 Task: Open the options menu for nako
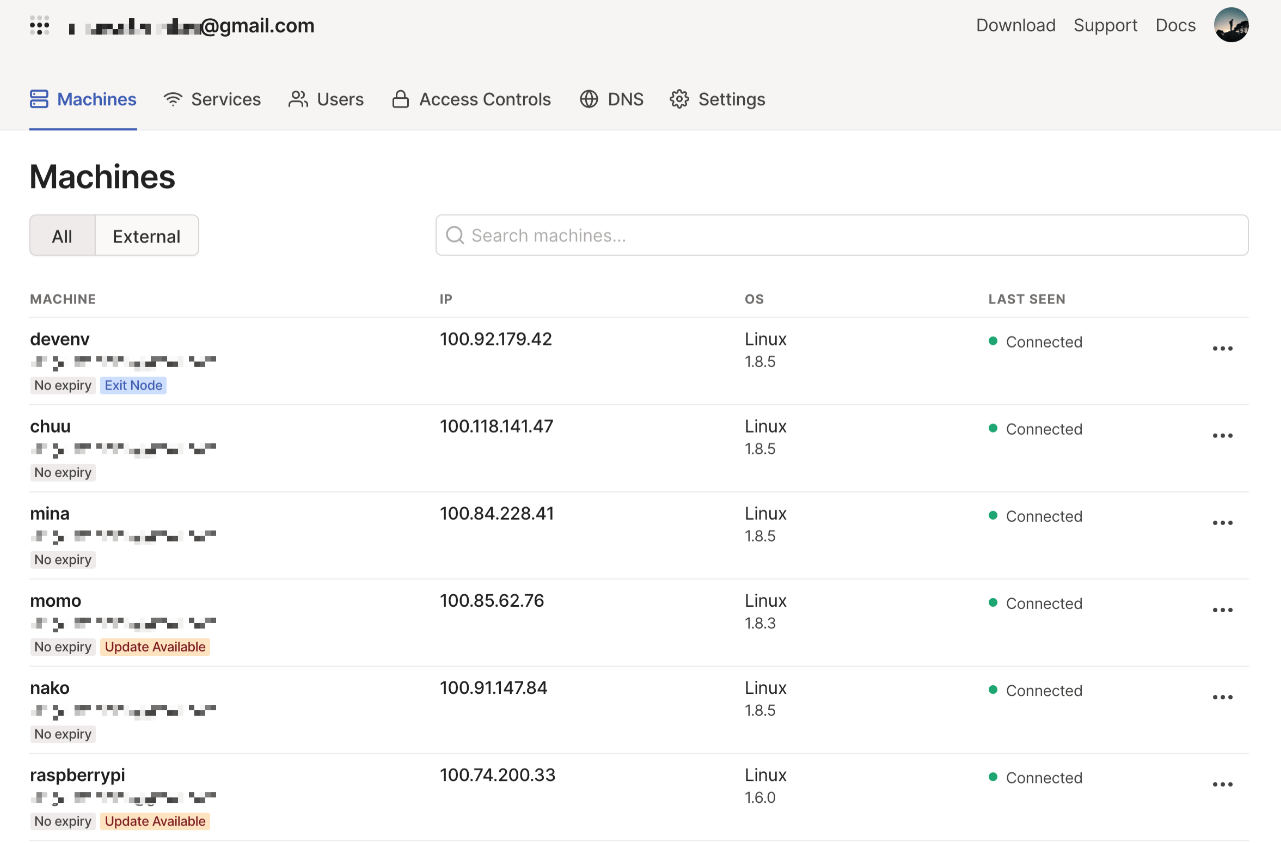coord(1222,697)
